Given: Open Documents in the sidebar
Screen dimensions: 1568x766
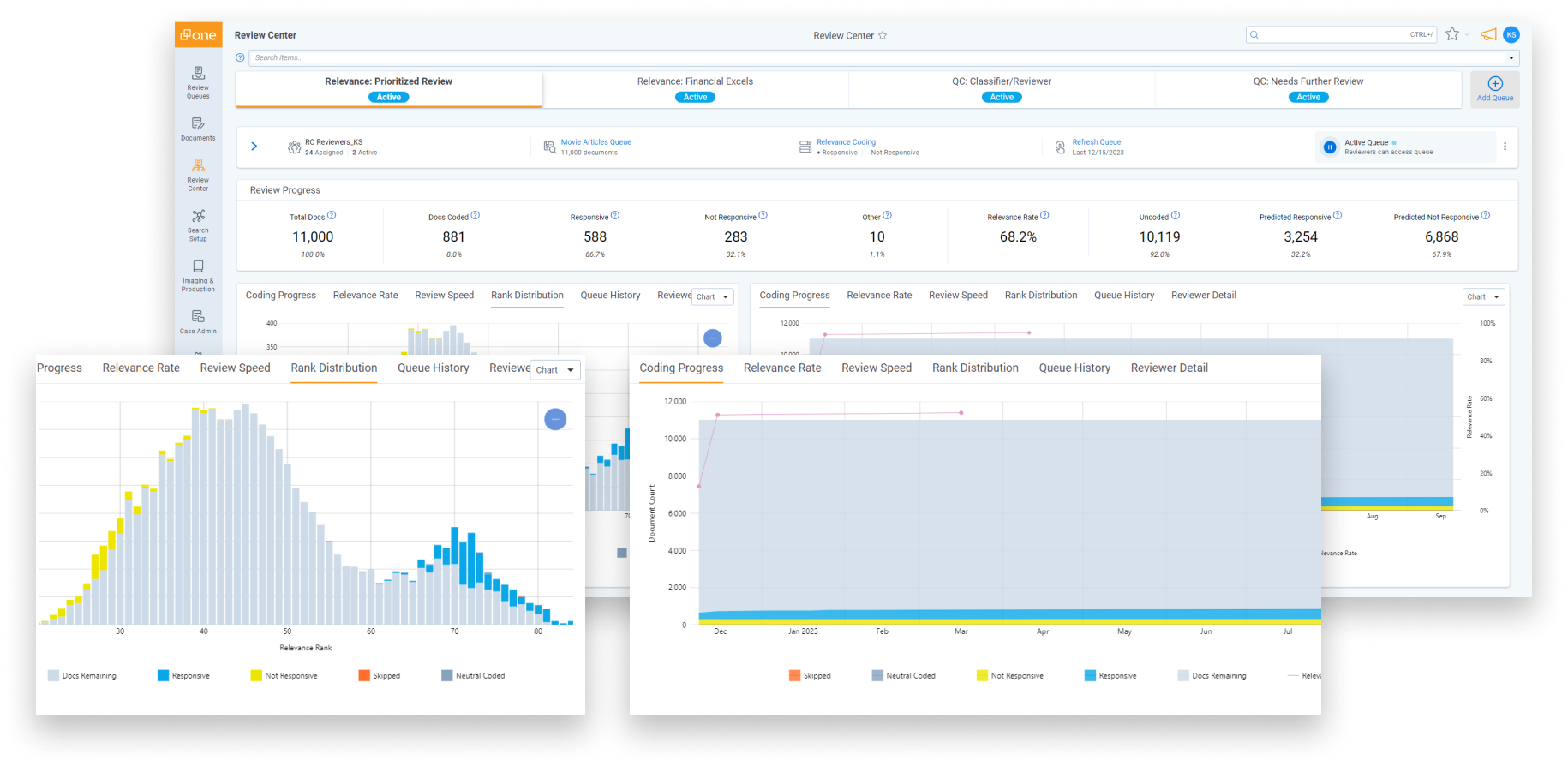Looking at the screenshot, I should click(x=198, y=129).
